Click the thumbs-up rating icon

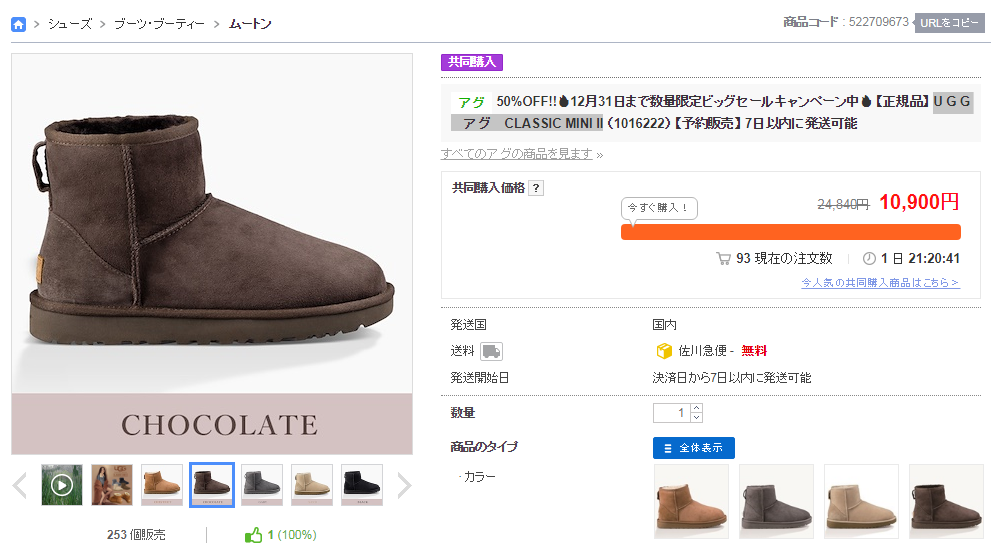point(254,535)
